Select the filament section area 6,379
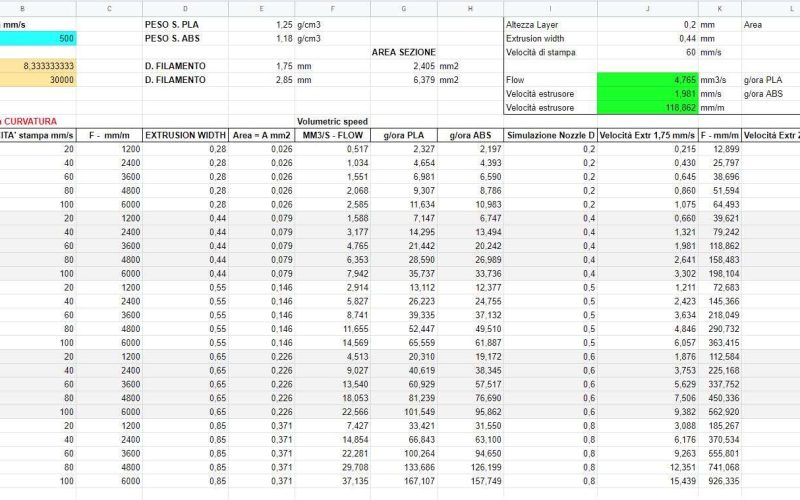The height and width of the screenshot is (500, 800). [x=403, y=80]
